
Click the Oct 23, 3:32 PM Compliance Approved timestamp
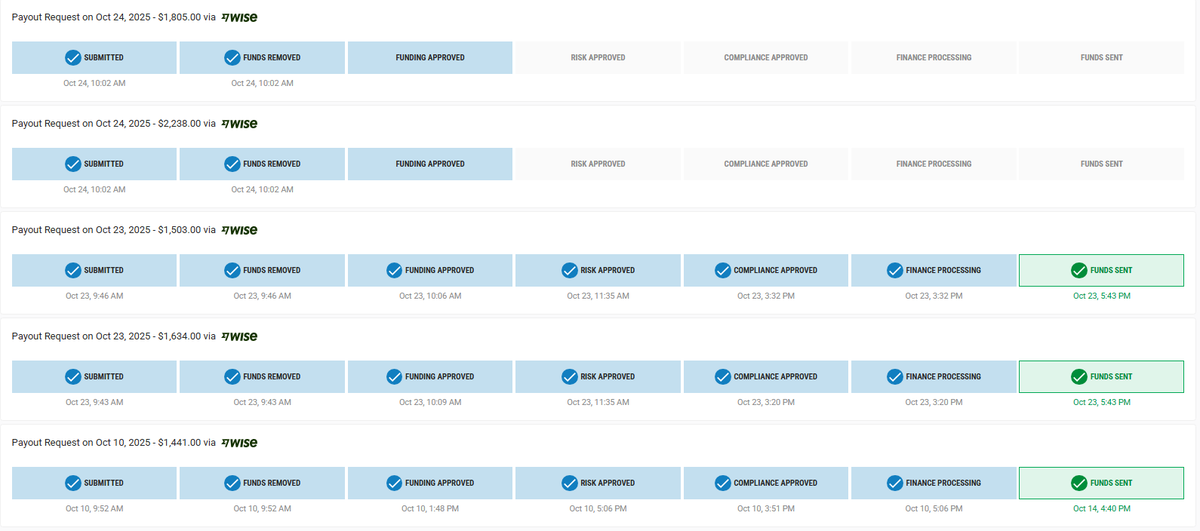pyautogui.click(x=766, y=296)
